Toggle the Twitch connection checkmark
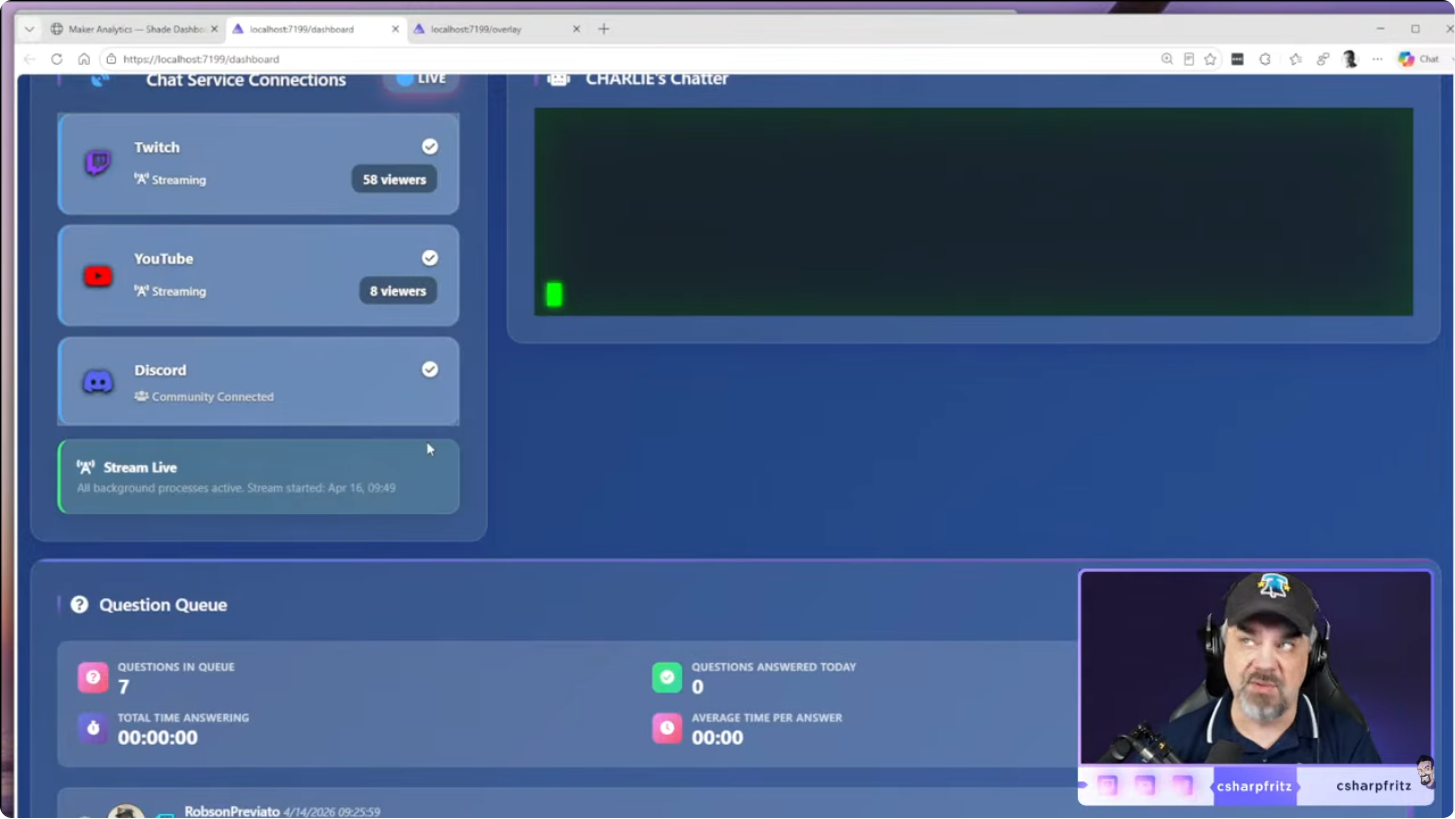 point(430,147)
